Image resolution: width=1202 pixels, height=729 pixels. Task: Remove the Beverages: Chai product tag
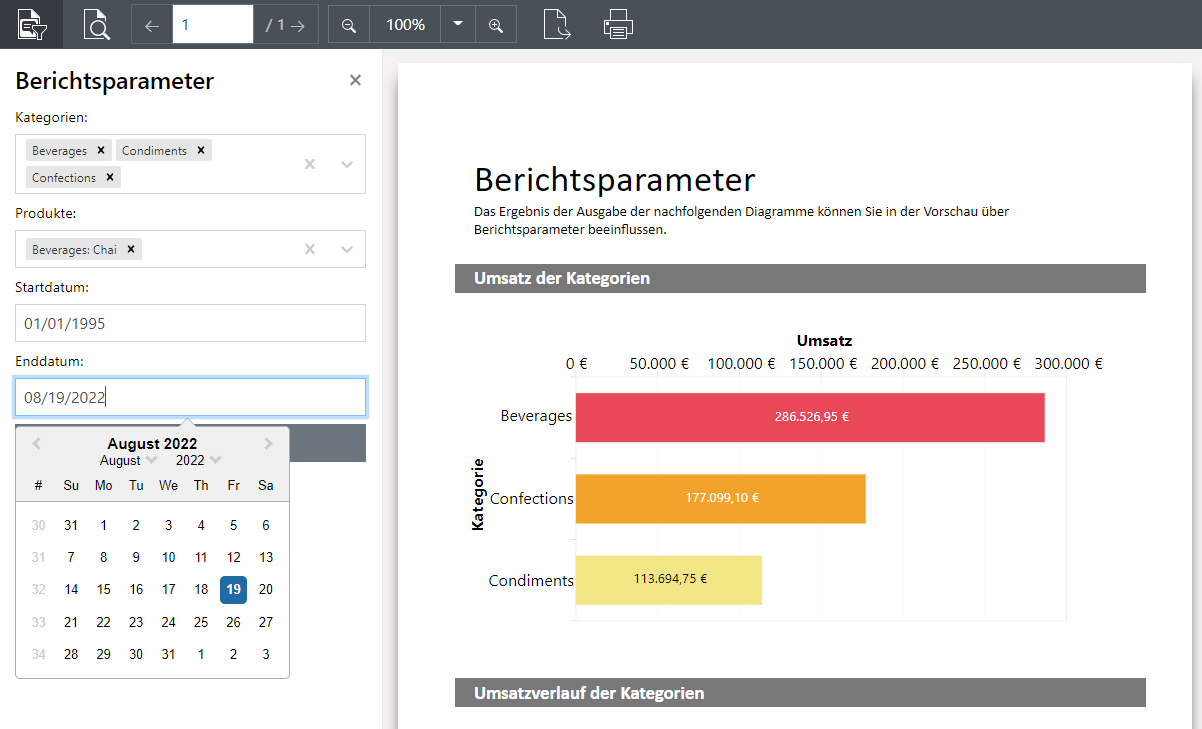coord(131,249)
